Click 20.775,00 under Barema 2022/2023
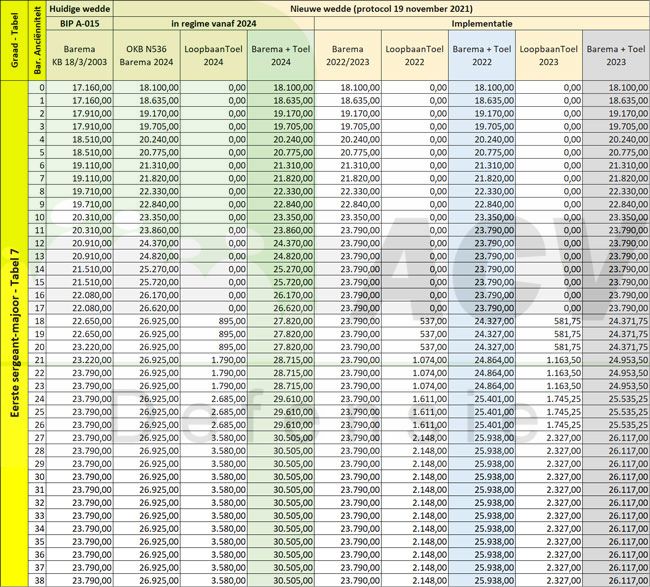Viewport: 650px width, 587px height. (x=347, y=153)
